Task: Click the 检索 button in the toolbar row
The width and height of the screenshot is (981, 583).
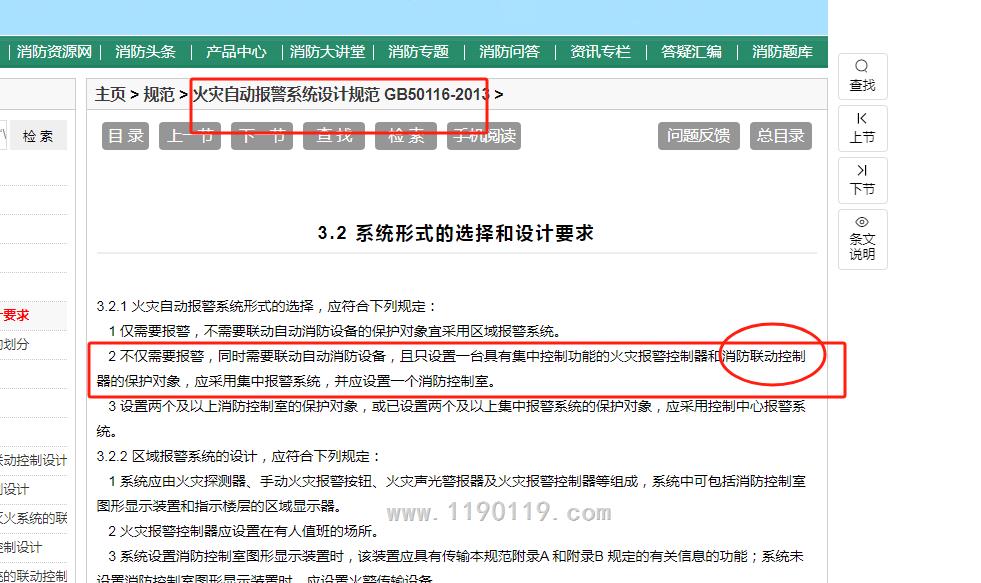Action: [406, 136]
